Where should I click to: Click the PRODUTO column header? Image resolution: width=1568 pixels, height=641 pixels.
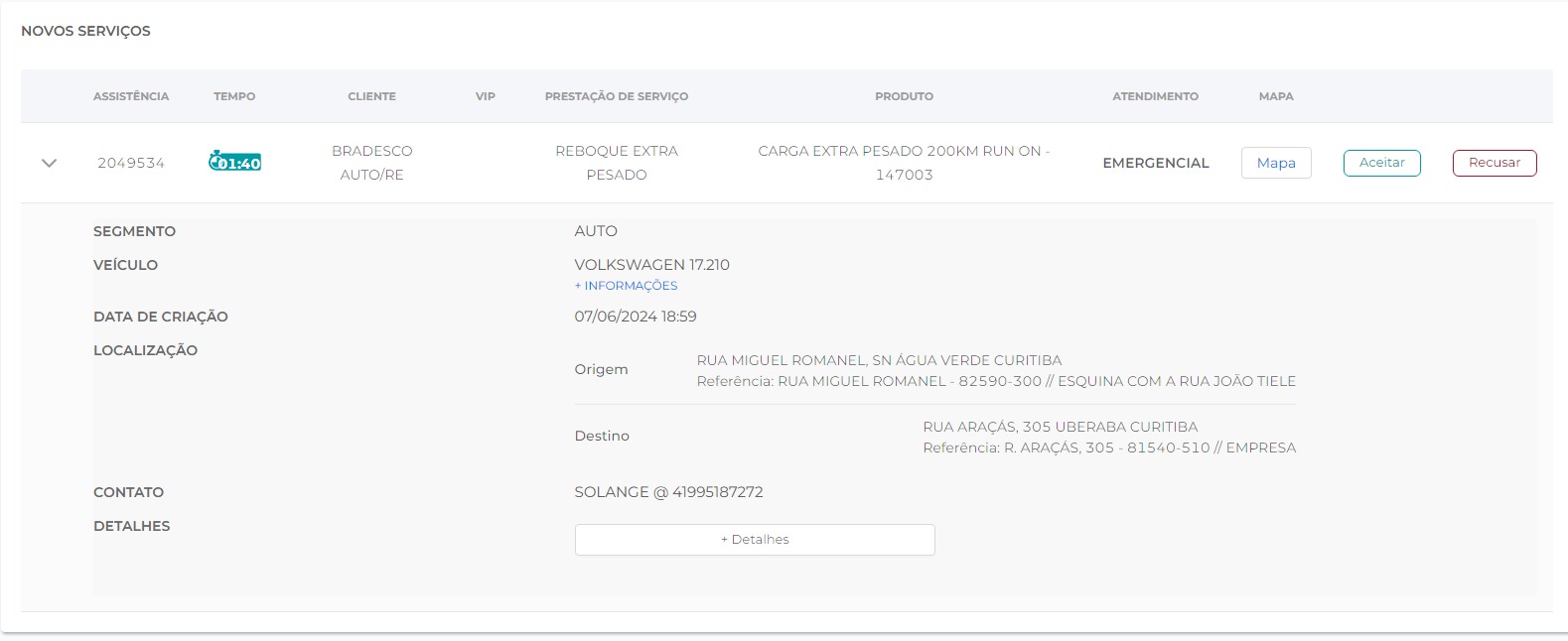click(x=904, y=96)
